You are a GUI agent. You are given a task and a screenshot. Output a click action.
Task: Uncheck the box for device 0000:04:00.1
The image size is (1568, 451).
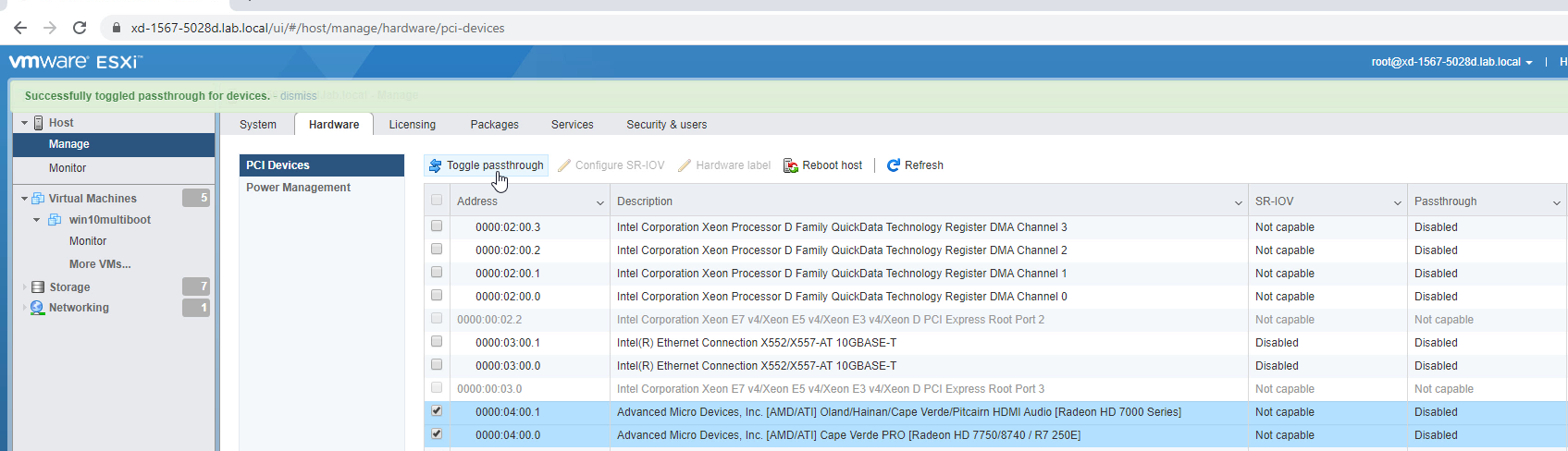click(x=437, y=410)
